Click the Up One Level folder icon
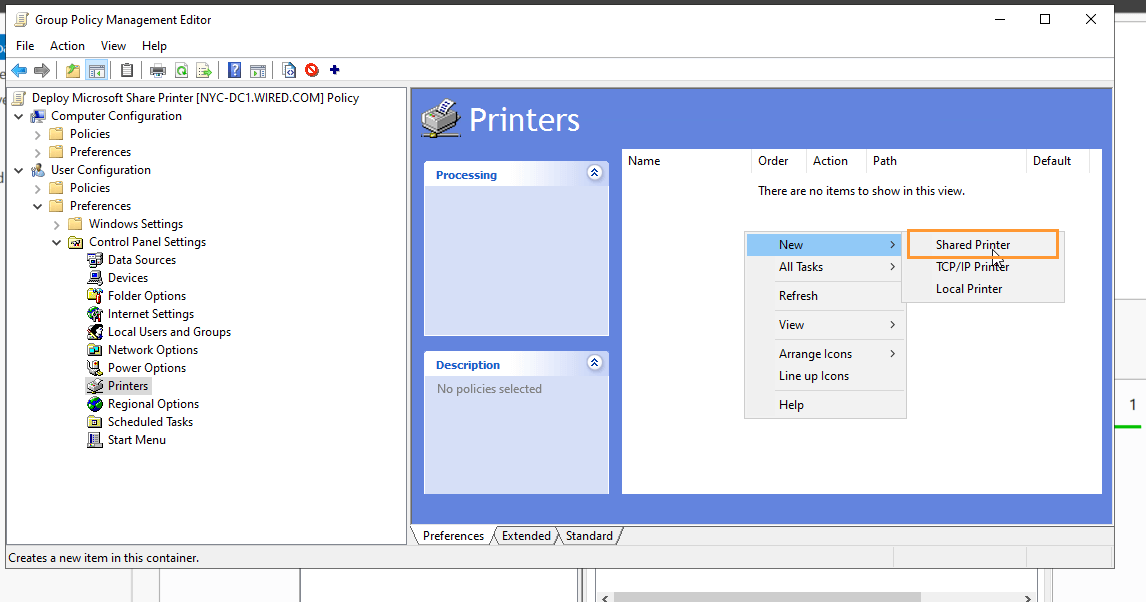 click(x=73, y=70)
